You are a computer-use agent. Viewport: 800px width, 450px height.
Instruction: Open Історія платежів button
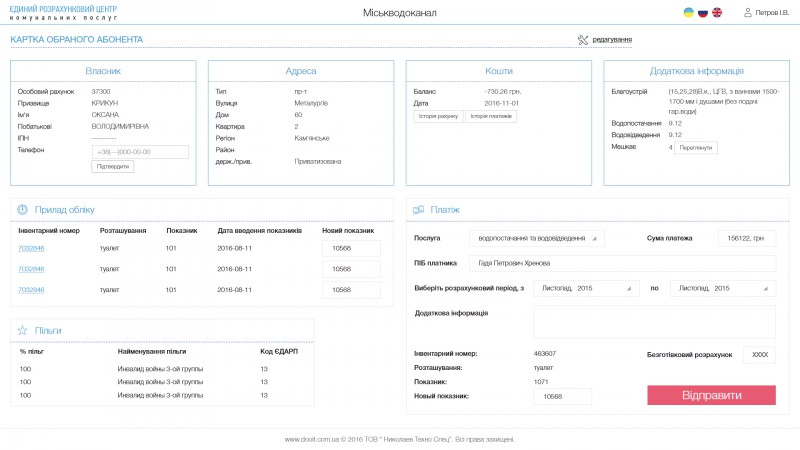click(x=491, y=116)
